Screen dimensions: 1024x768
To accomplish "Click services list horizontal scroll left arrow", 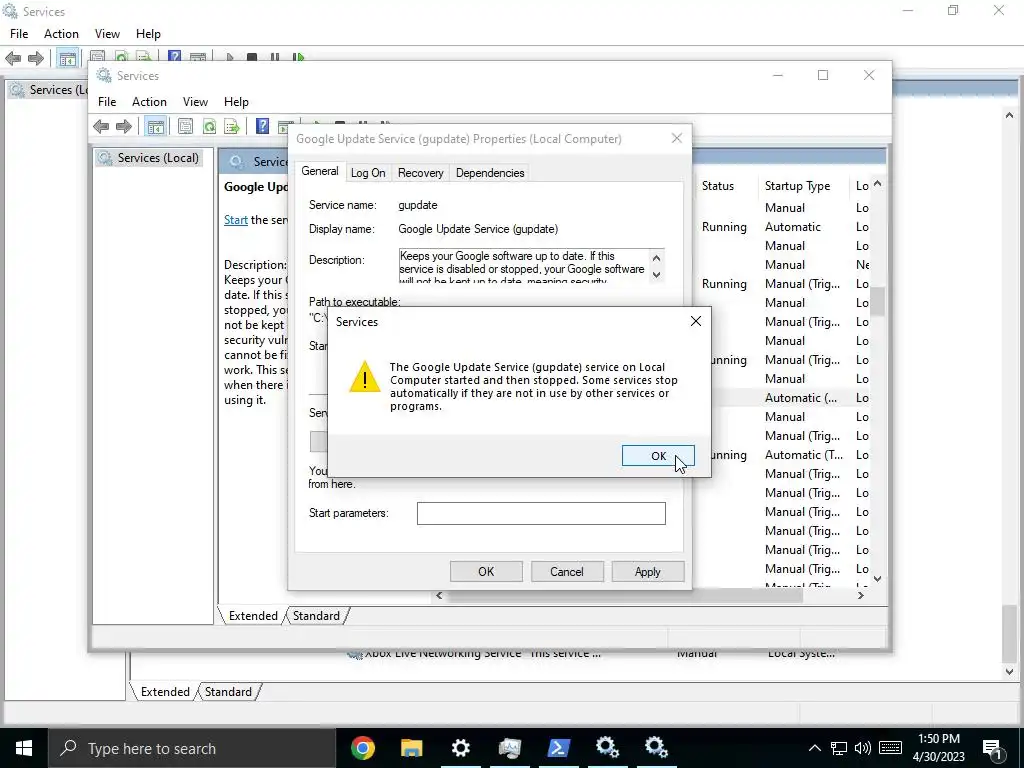I will (x=439, y=596).
